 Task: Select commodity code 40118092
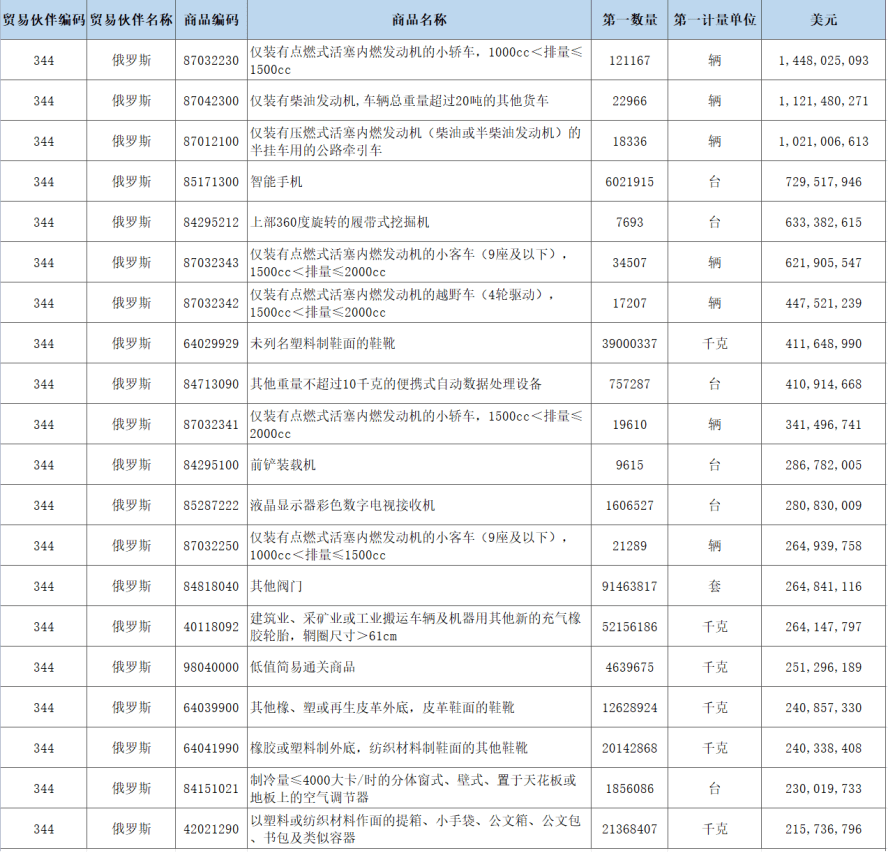(x=211, y=627)
